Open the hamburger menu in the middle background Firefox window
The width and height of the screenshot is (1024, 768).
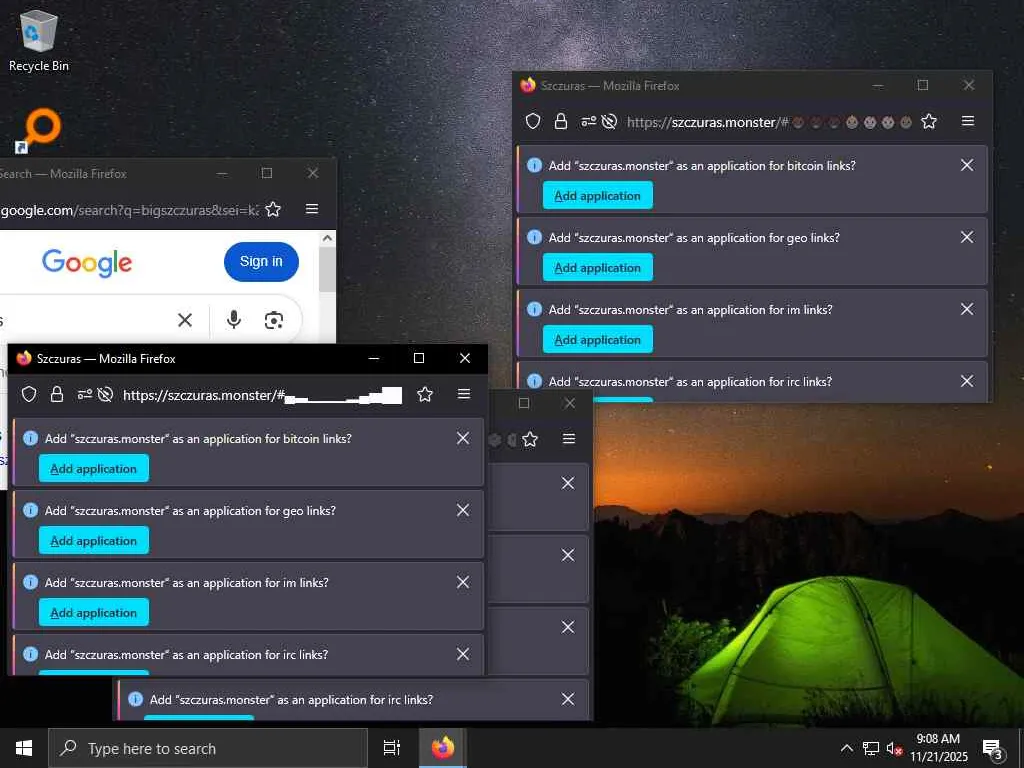pyautogui.click(x=569, y=439)
